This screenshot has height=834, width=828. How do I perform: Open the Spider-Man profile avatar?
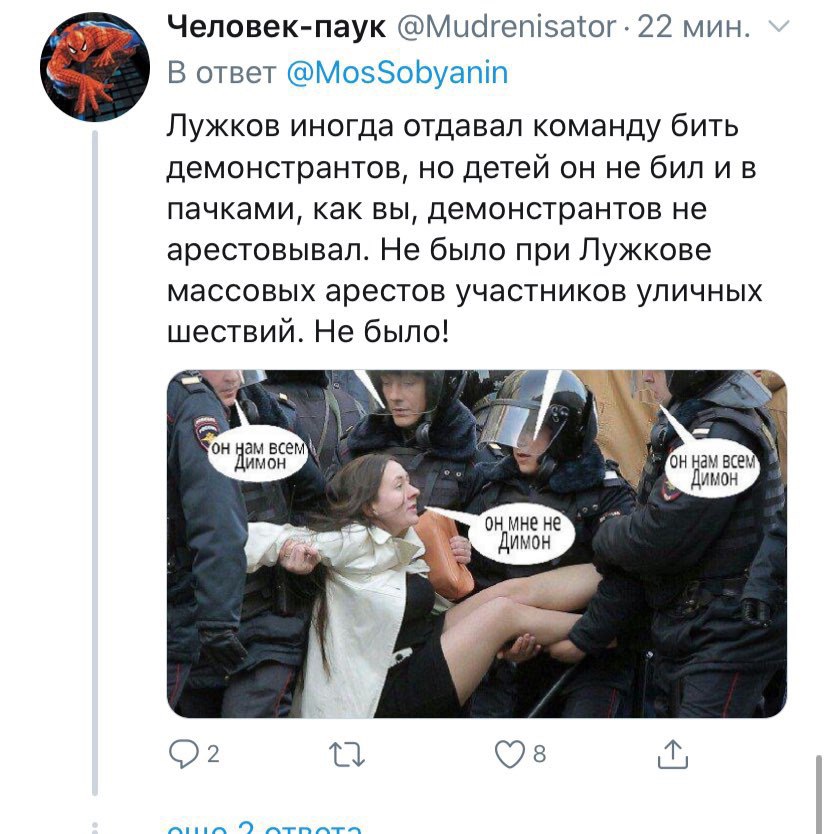(x=95, y=67)
